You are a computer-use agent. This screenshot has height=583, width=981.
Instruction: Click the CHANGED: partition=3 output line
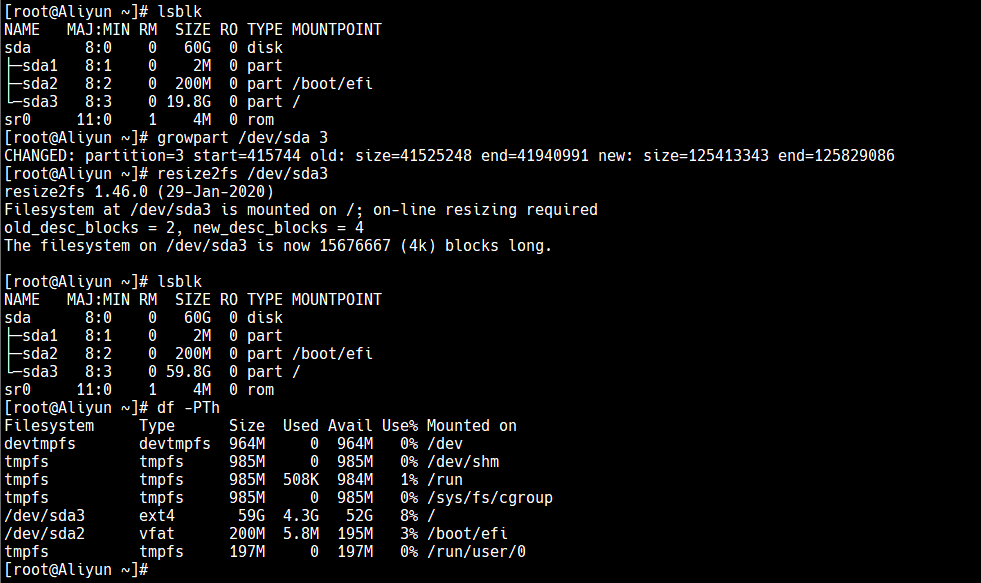449,156
